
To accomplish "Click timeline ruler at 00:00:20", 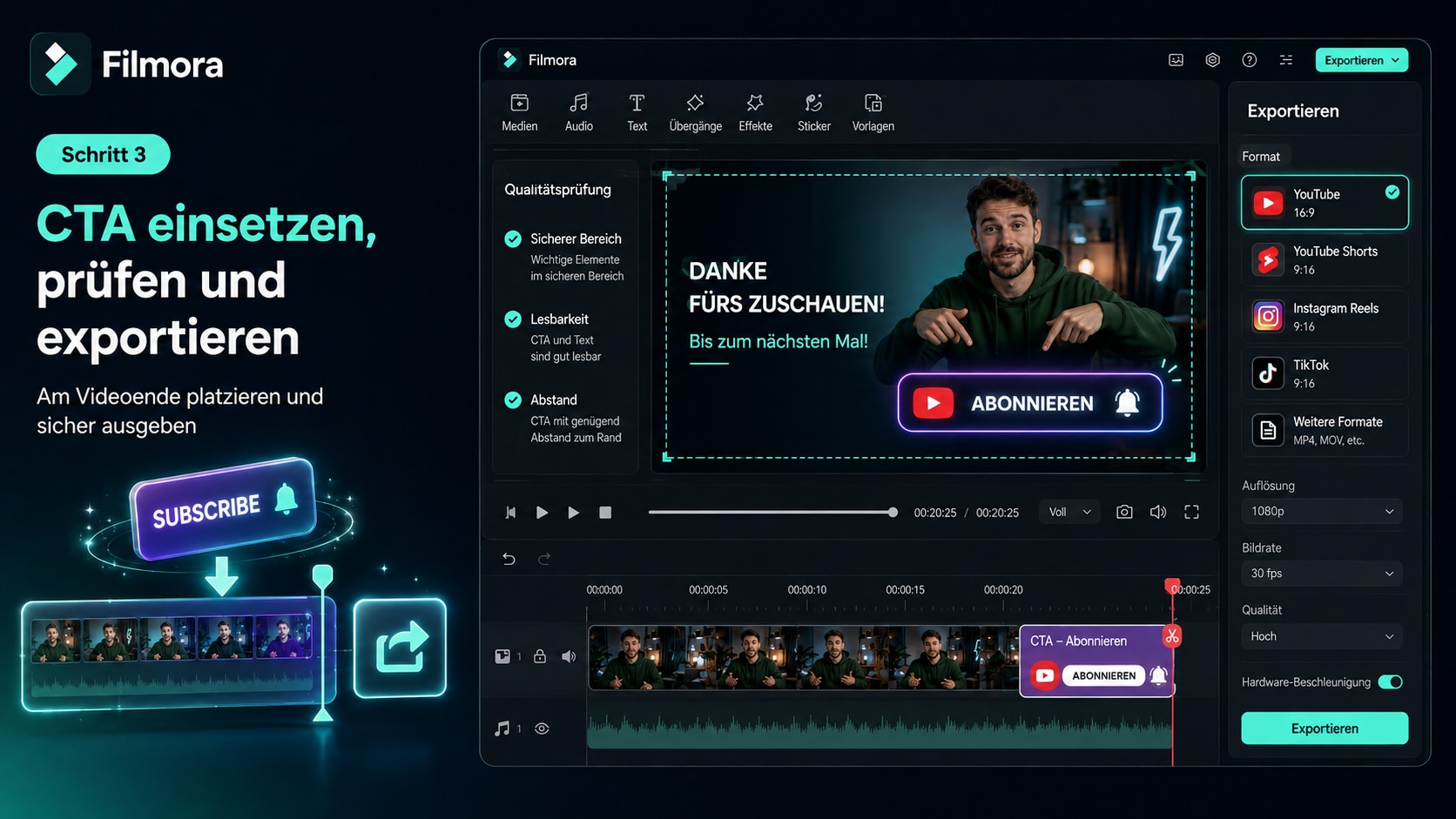I will [x=1003, y=589].
